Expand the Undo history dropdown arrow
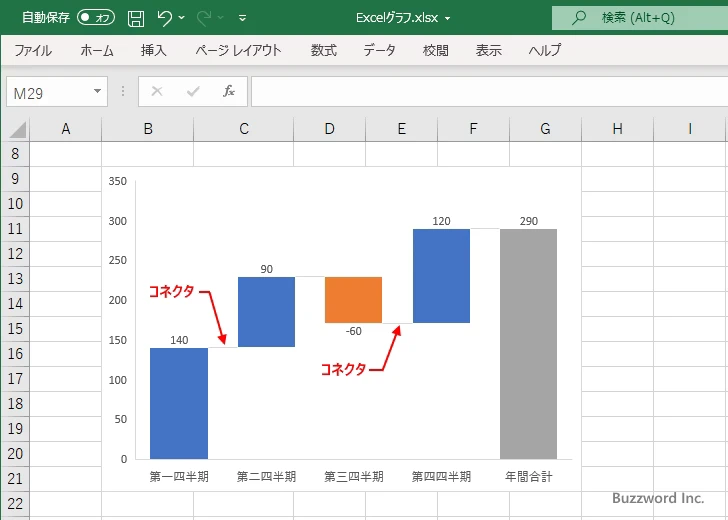This screenshot has width=728, height=520. pos(182,18)
